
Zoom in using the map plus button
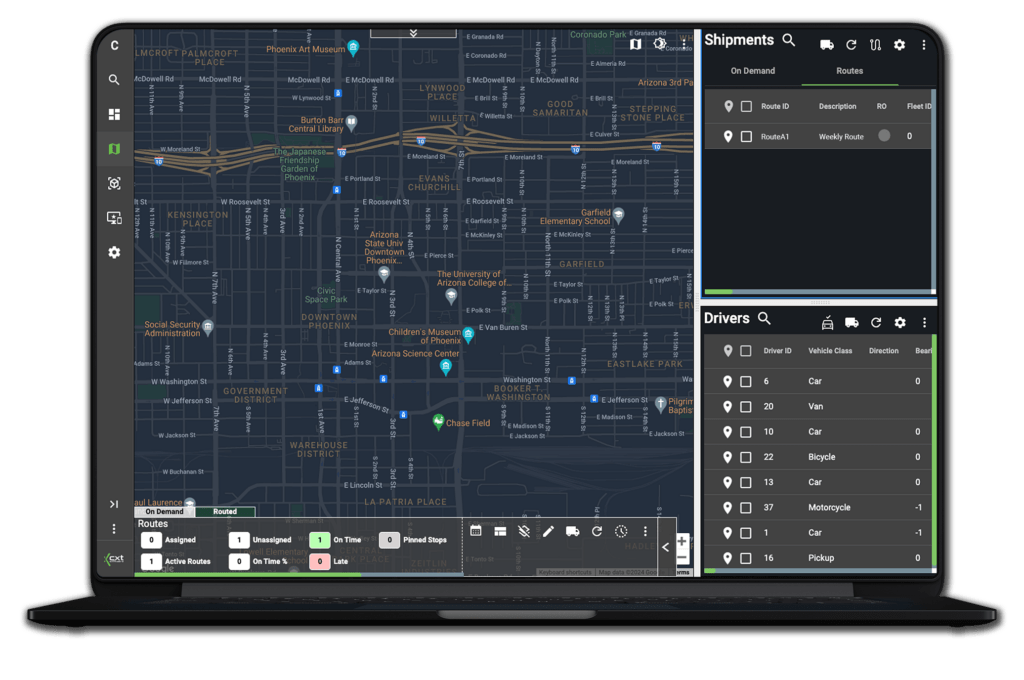coord(682,541)
